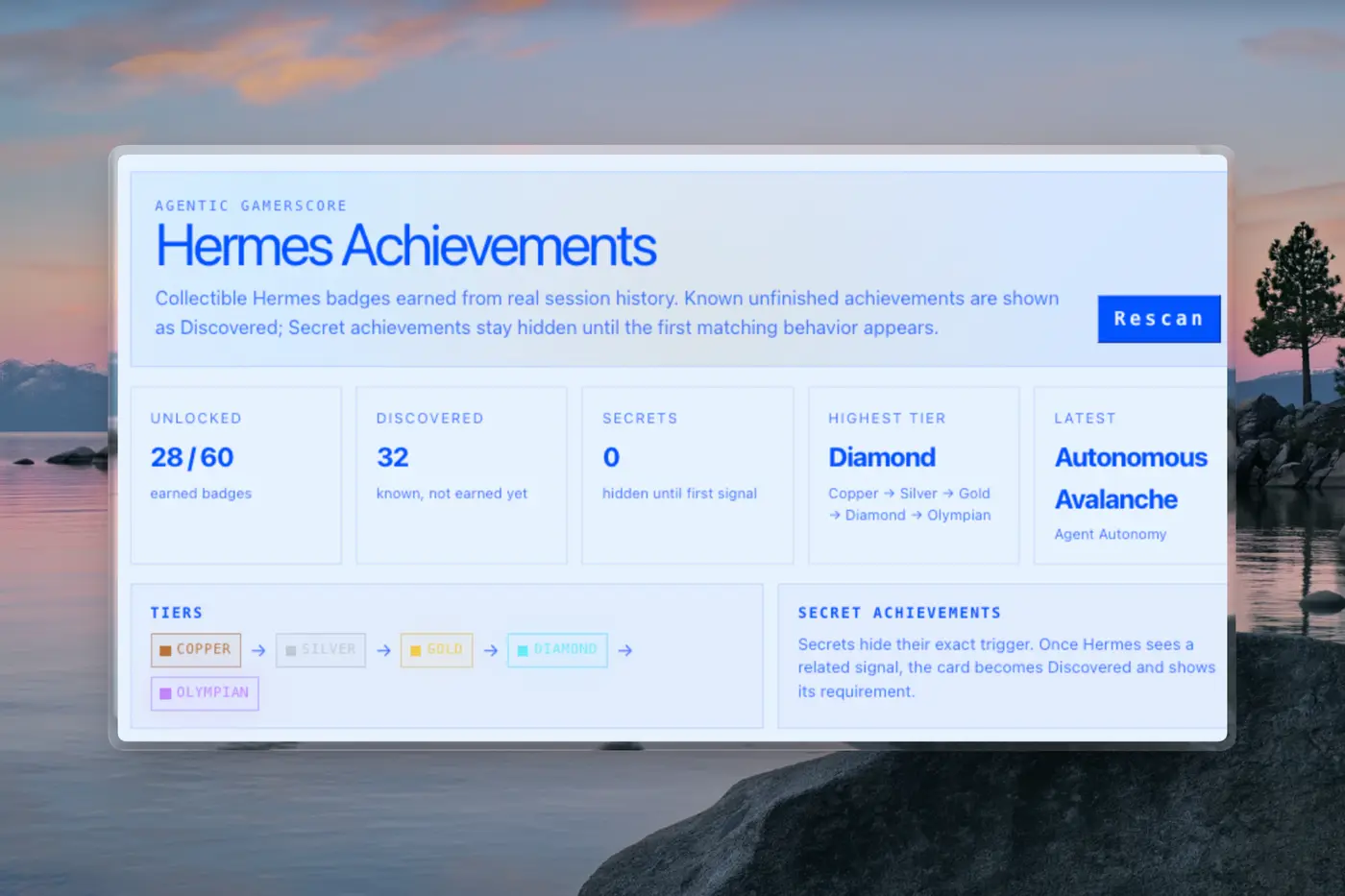Click the Hermes Achievements heading
Image resolution: width=1345 pixels, height=896 pixels.
[405, 246]
